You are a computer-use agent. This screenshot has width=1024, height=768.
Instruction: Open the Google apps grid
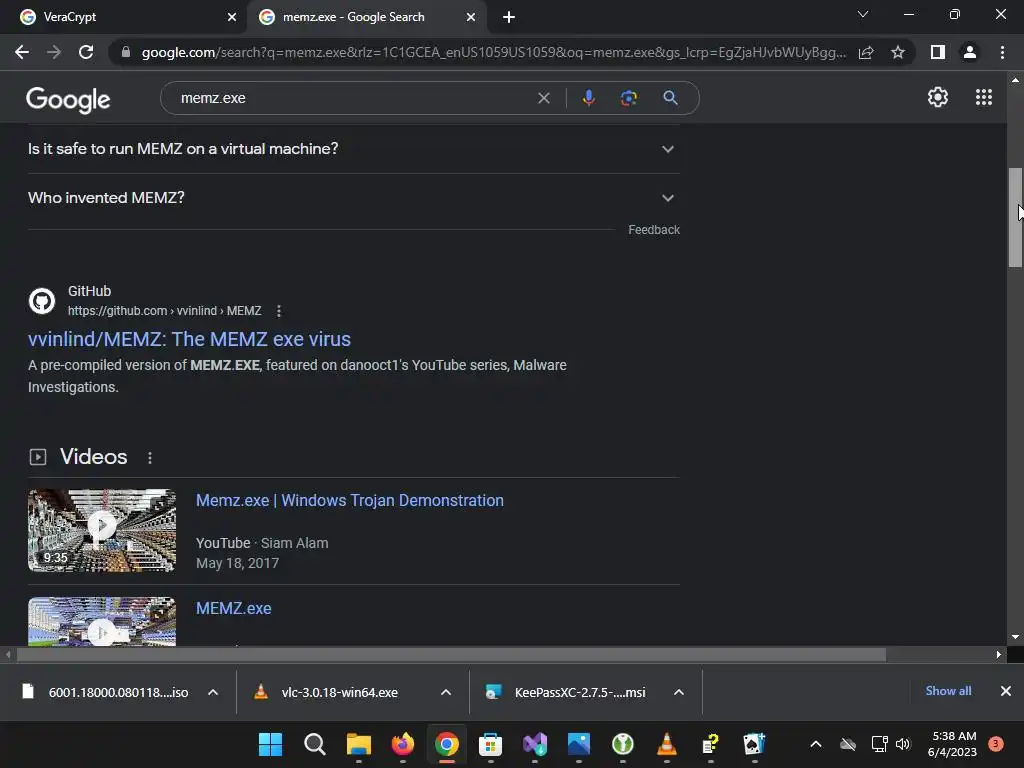(984, 97)
